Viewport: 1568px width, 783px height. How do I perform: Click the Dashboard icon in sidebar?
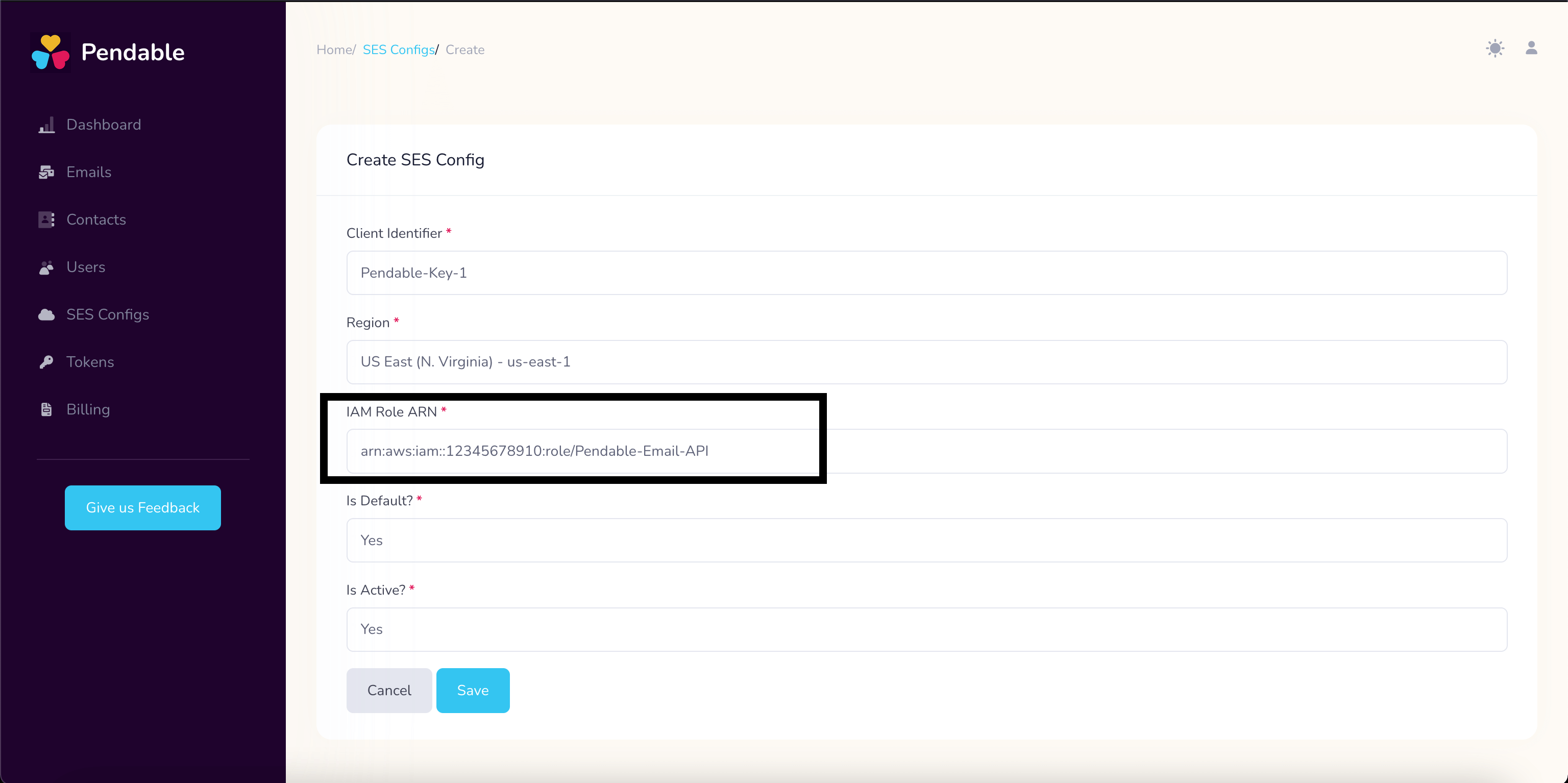coord(47,125)
